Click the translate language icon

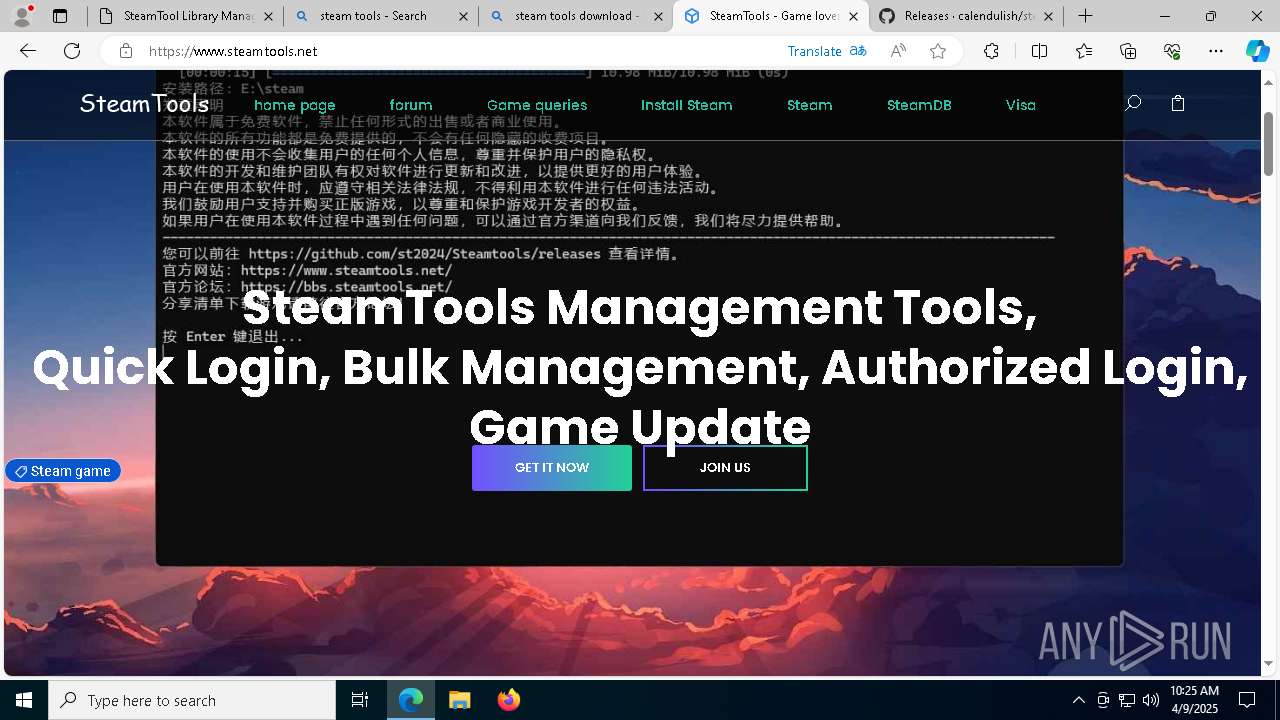(858, 51)
